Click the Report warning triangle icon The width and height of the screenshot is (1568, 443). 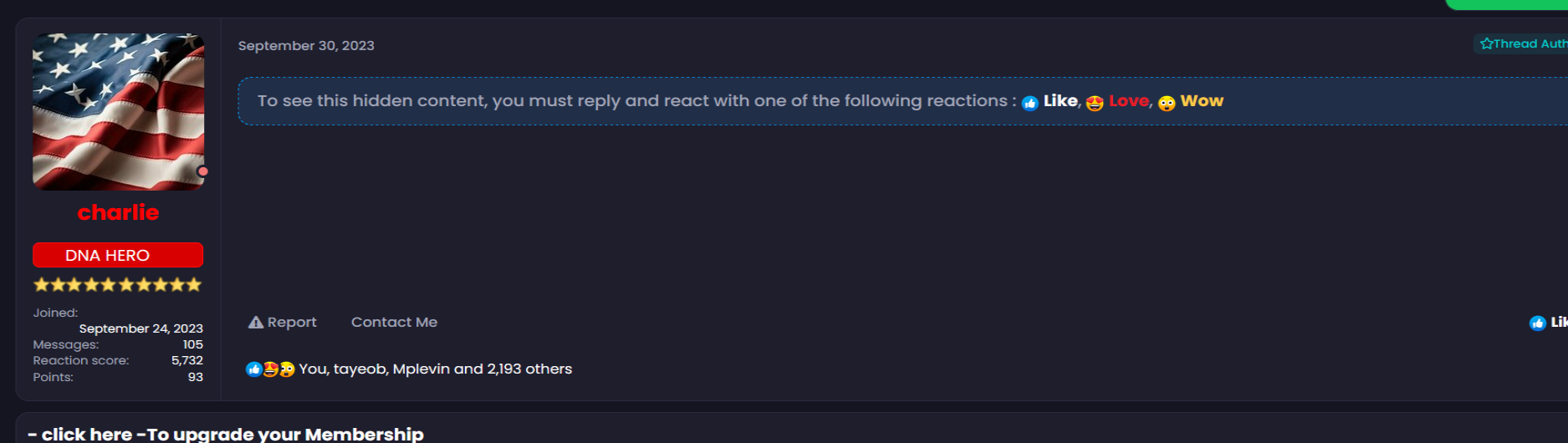[x=256, y=323]
